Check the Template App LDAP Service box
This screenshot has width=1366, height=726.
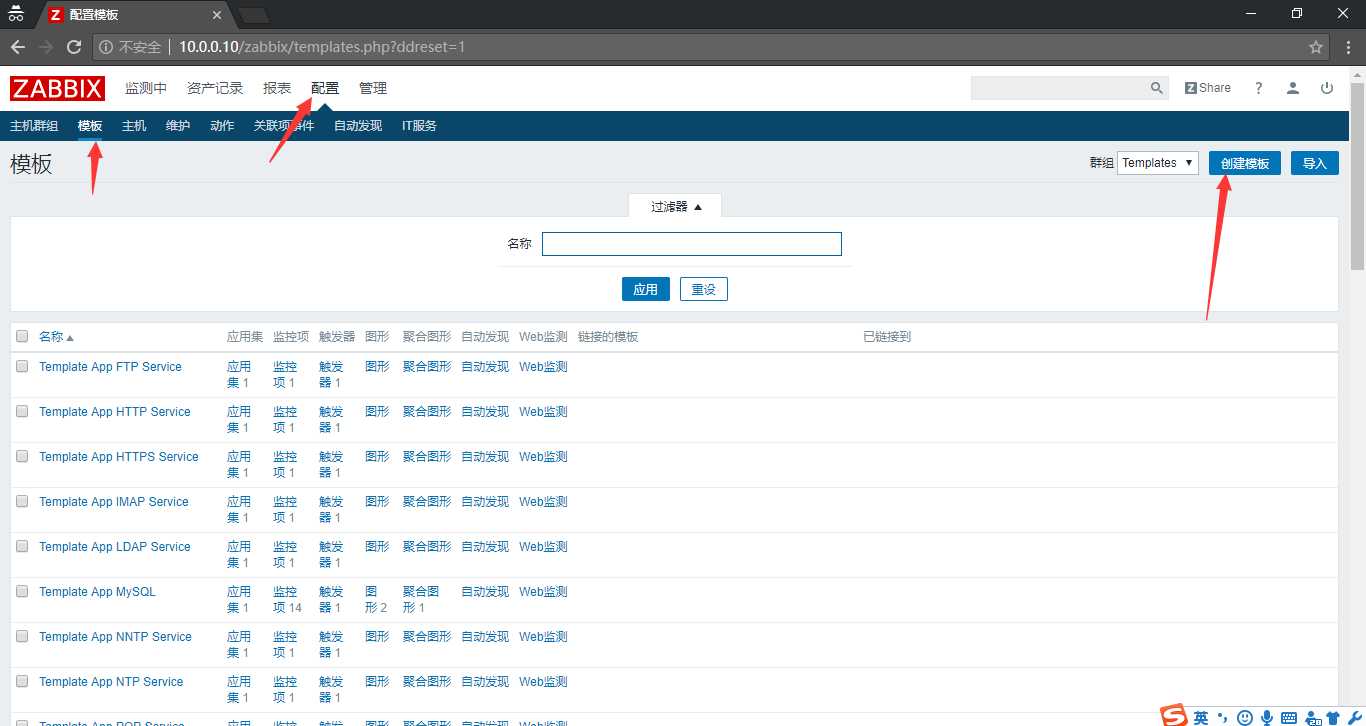point(22,547)
